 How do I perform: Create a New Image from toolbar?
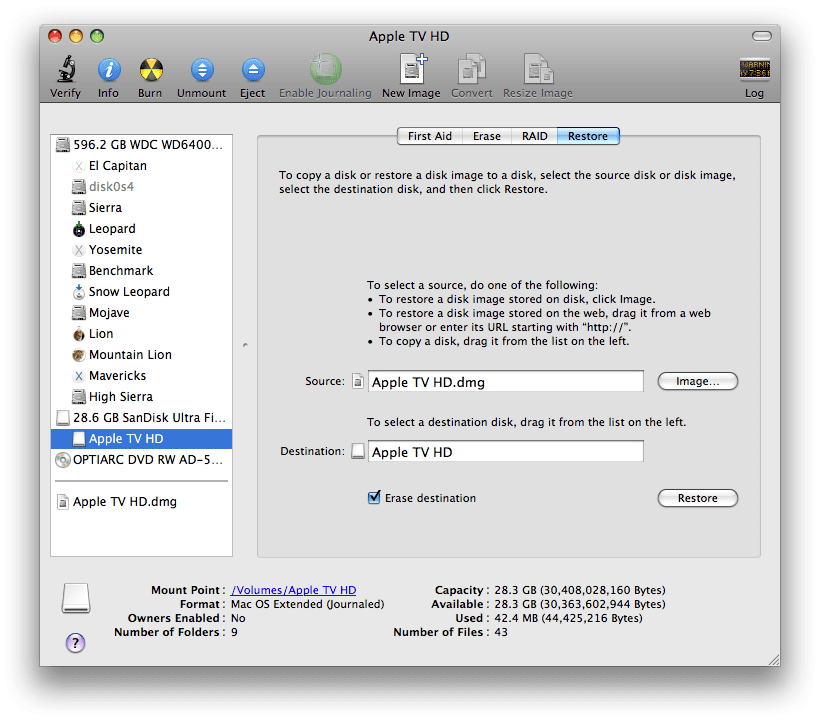tap(411, 70)
